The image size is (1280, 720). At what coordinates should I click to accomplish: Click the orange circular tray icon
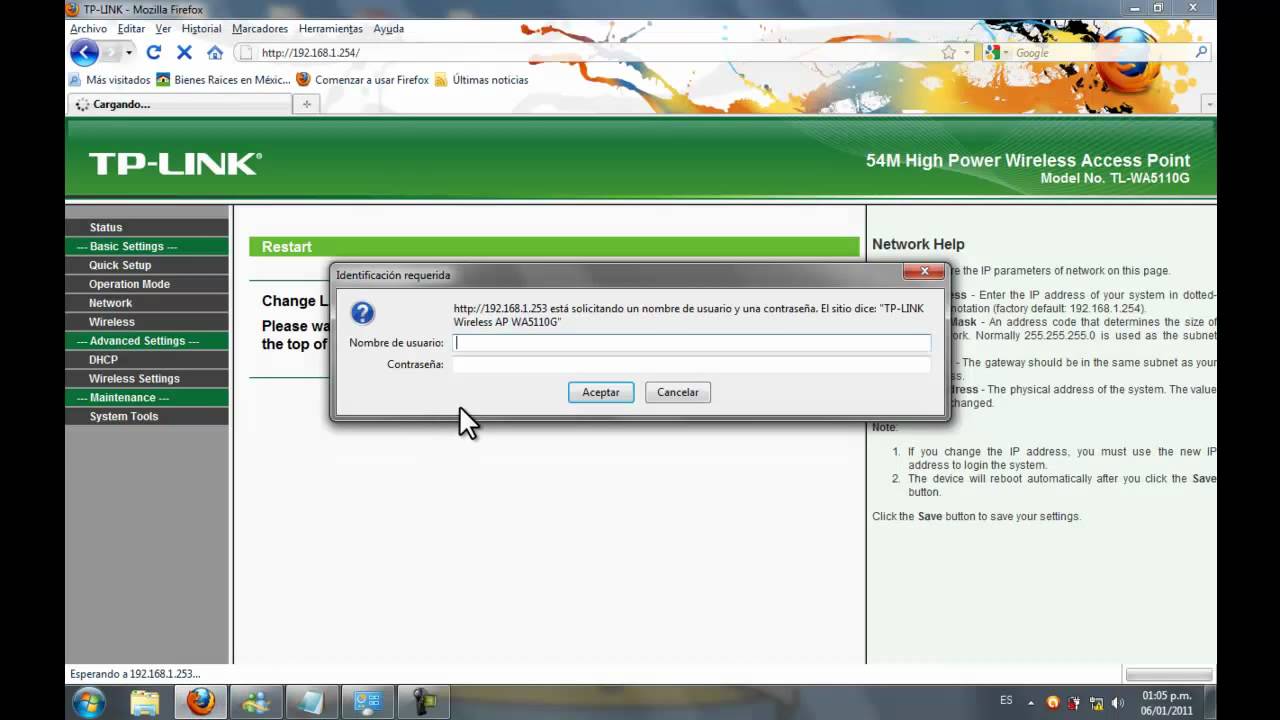pyautogui.click(x=1052, y=703)
